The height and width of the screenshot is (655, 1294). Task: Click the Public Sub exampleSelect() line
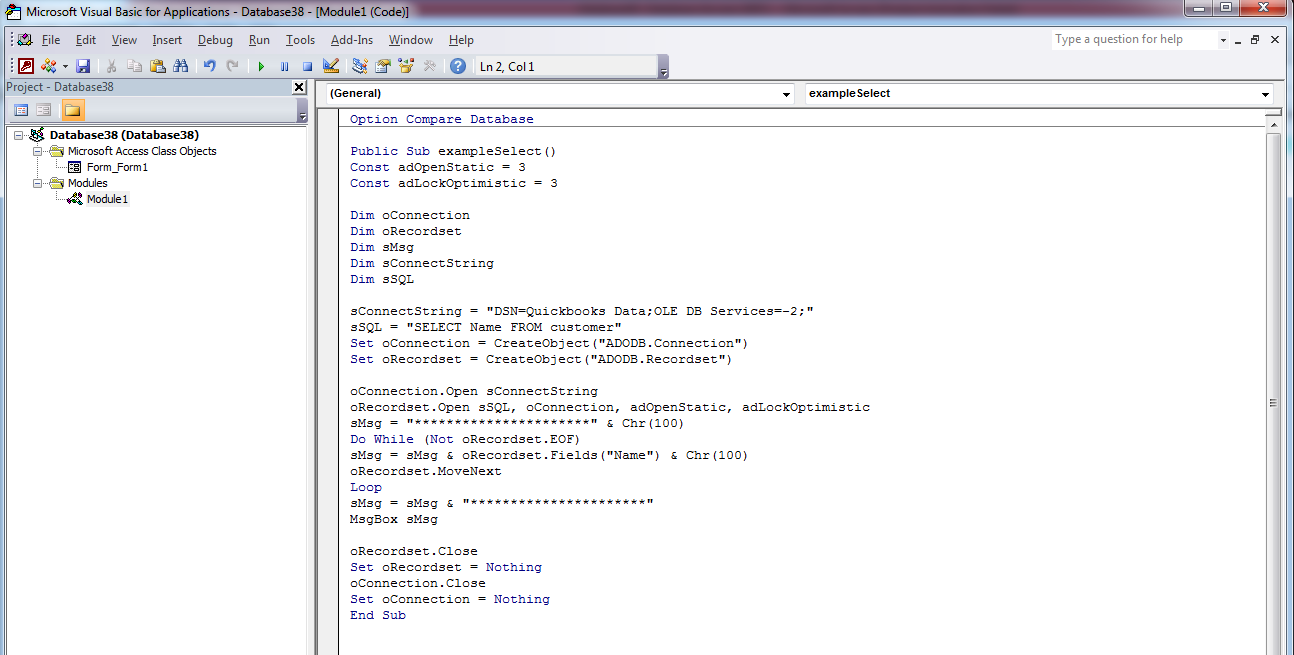453,151
